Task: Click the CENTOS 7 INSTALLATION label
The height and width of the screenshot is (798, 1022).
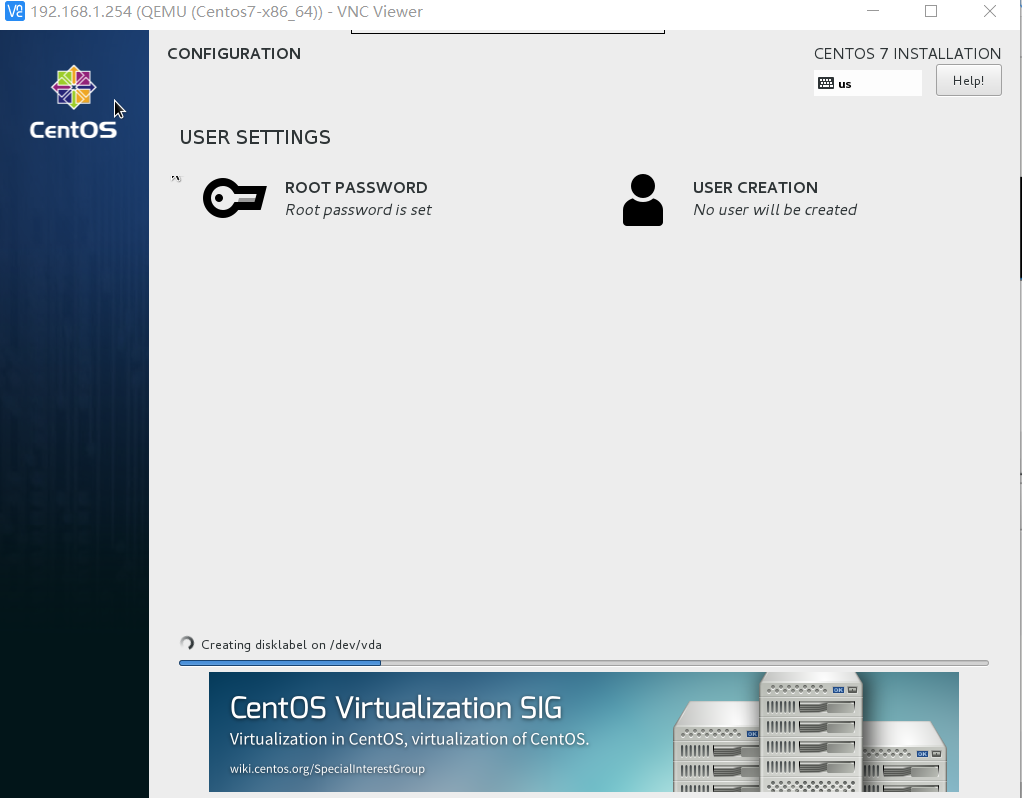Action: coord(907,53)
